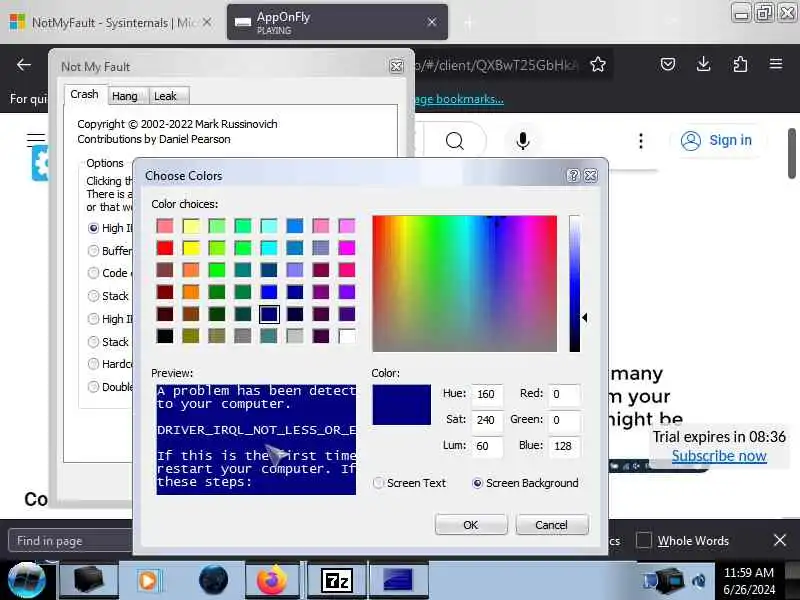Click the luminance slider arrow marker
This screenshot has width=800, height=600.
585,317
